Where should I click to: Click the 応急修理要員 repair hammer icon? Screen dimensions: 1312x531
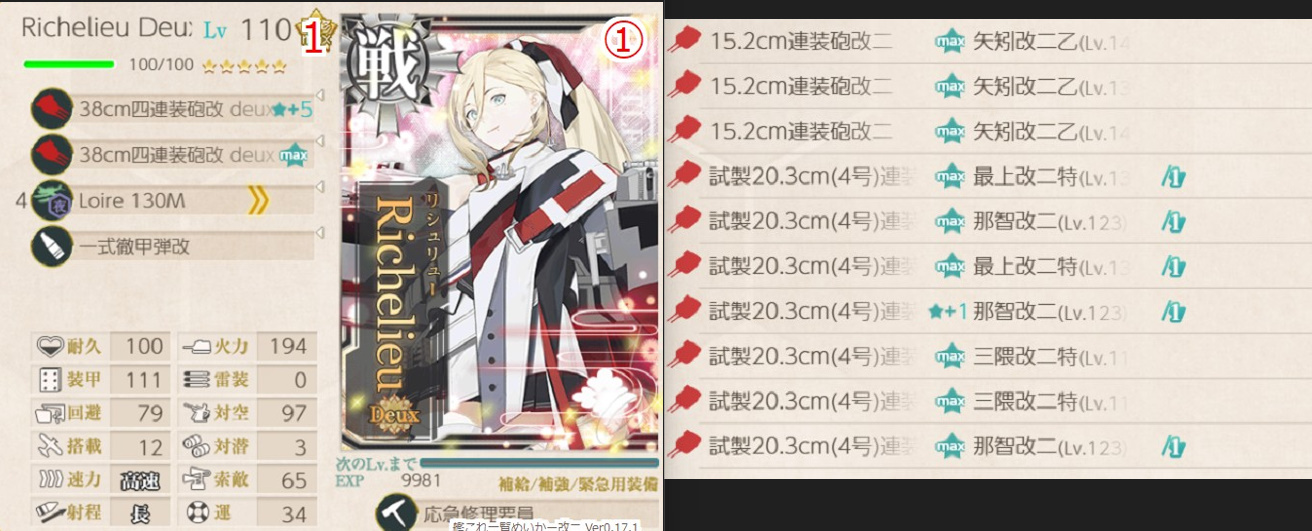(x=396, y=513)
